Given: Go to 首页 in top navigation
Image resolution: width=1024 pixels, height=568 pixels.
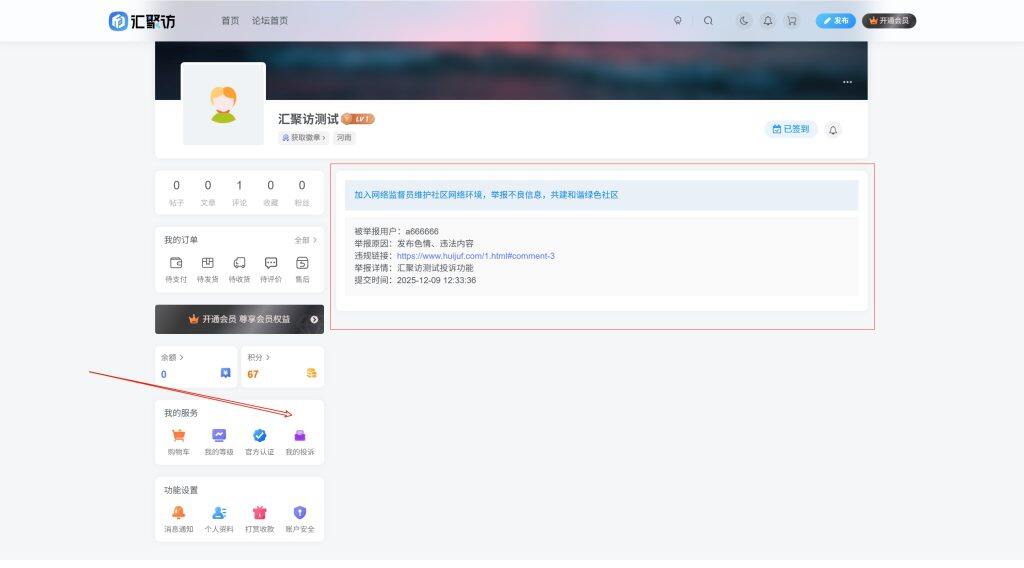Looking at the screenshot, I should pos(230,21).
